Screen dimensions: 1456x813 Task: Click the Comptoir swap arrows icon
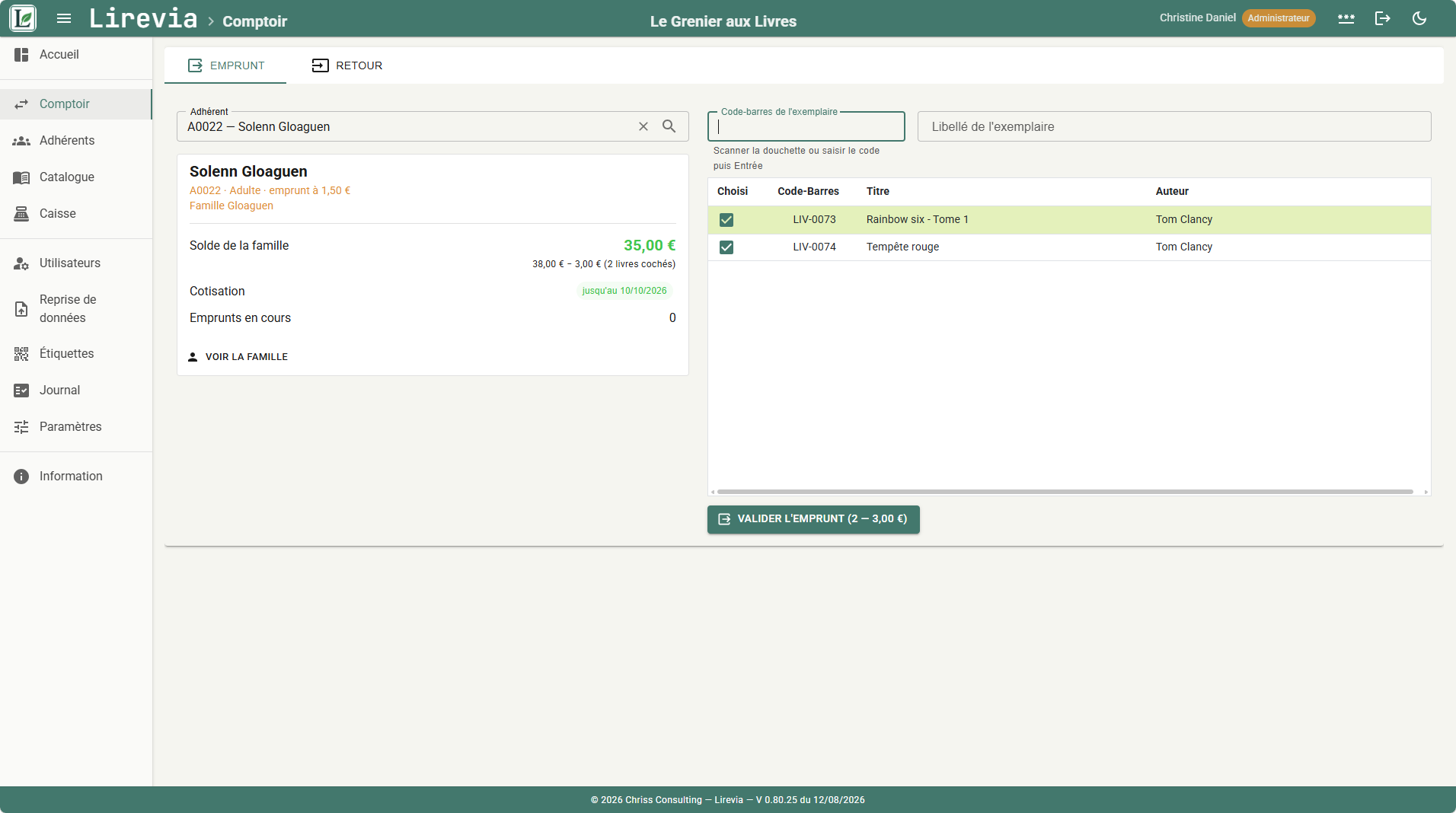[x=21, y=104]
